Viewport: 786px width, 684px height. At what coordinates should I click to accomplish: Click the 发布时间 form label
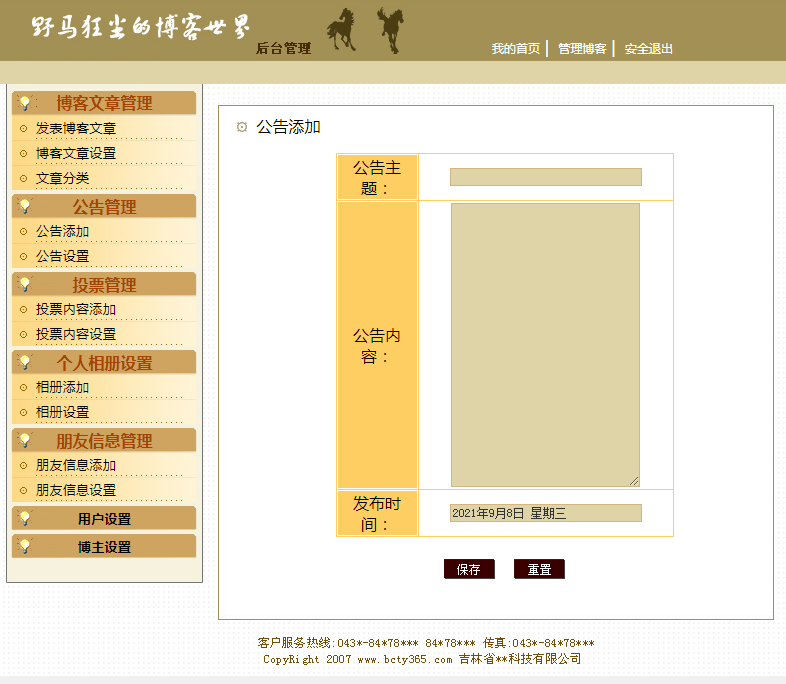point(377,514)
